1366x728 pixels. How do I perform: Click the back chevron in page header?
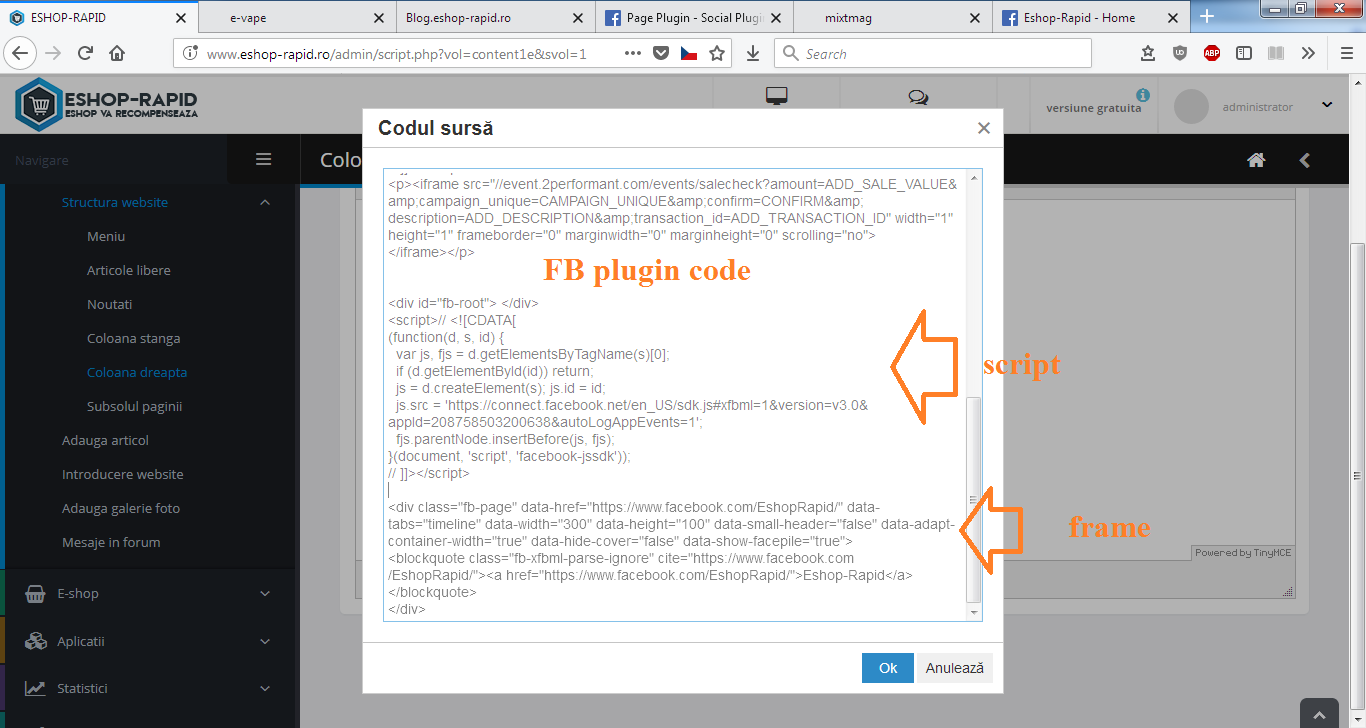(x=1304, y=160)
